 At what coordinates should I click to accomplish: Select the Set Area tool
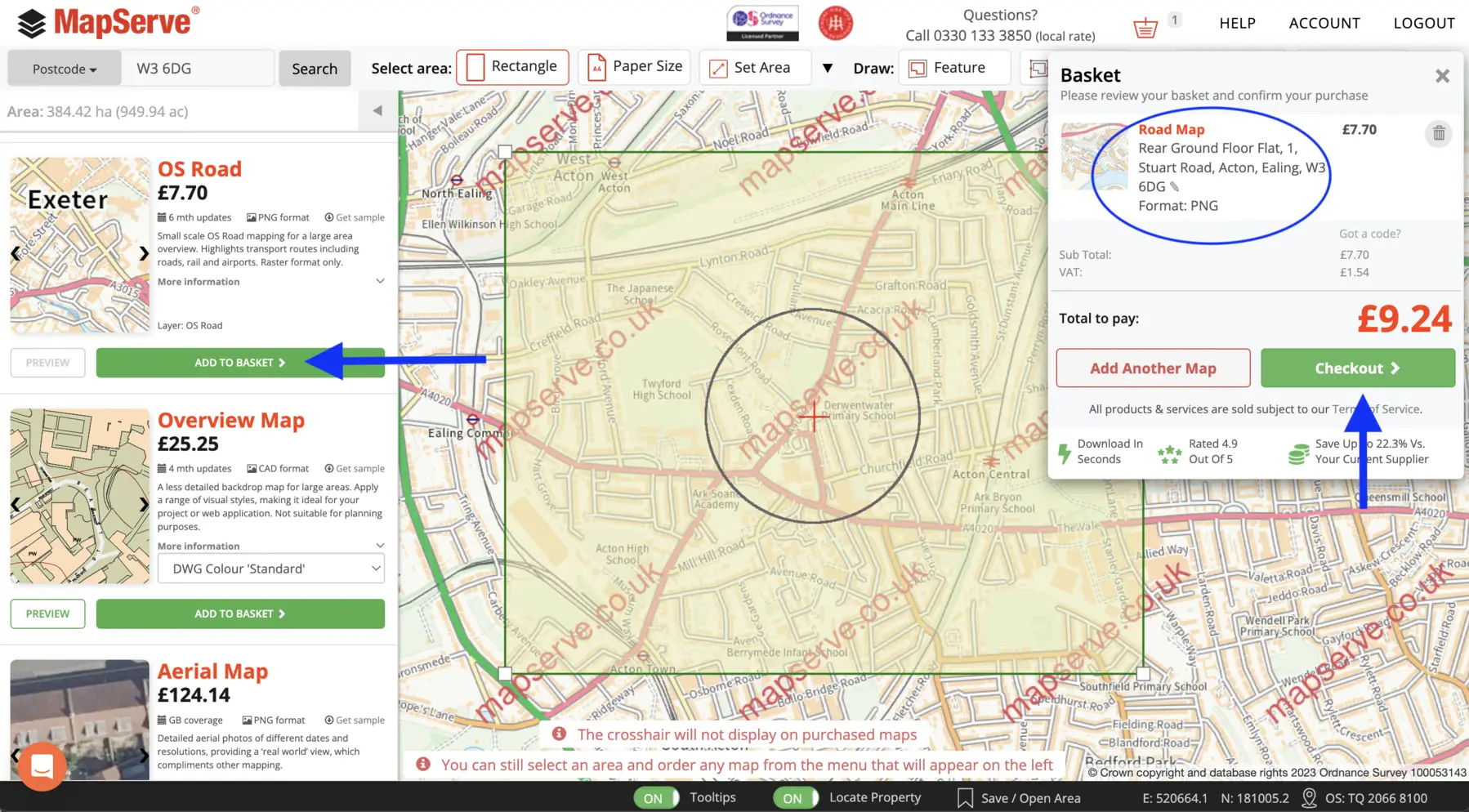[755, 68]
